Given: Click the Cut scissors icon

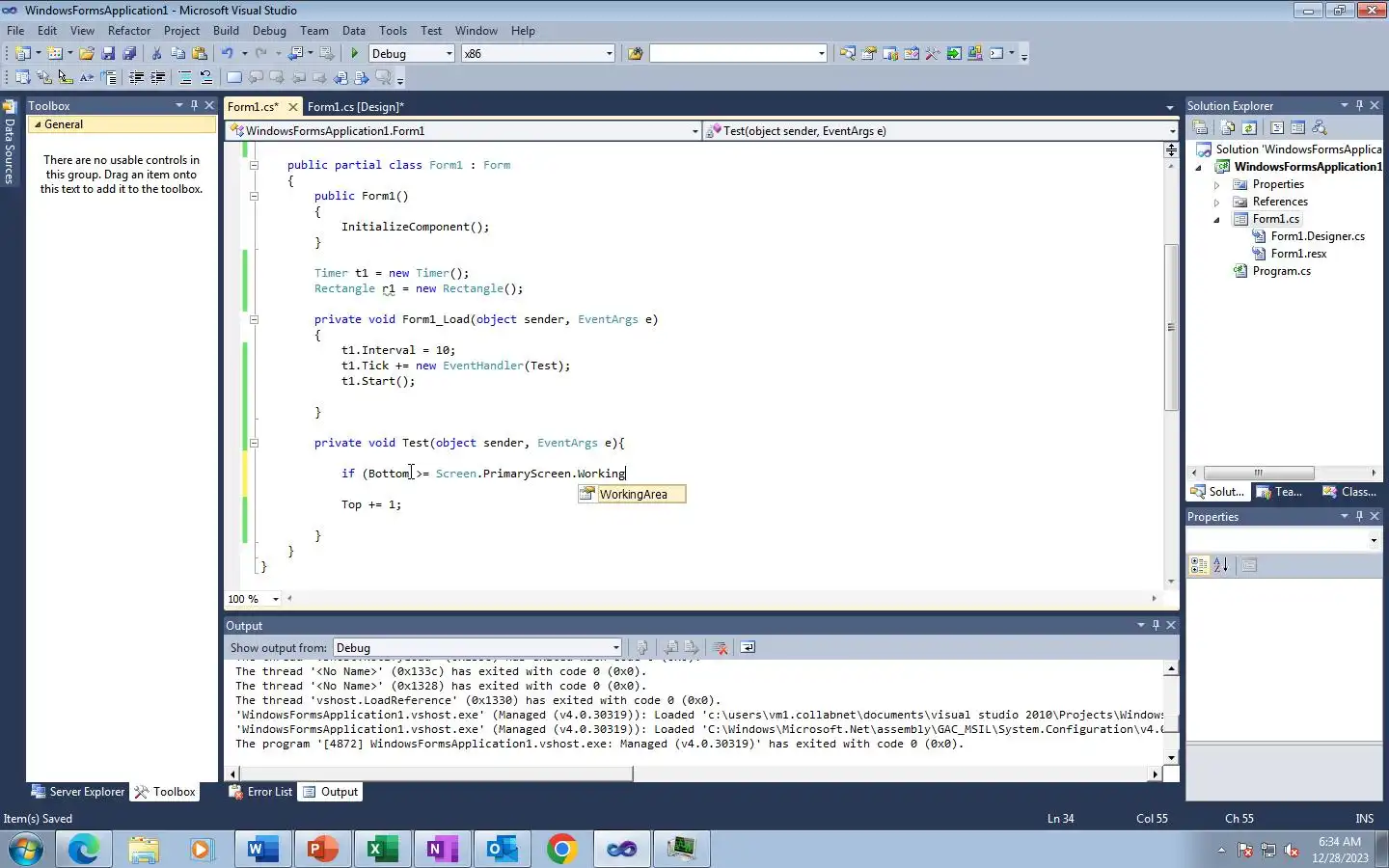Looking at the screenshot, I should [x=156, y=54].
